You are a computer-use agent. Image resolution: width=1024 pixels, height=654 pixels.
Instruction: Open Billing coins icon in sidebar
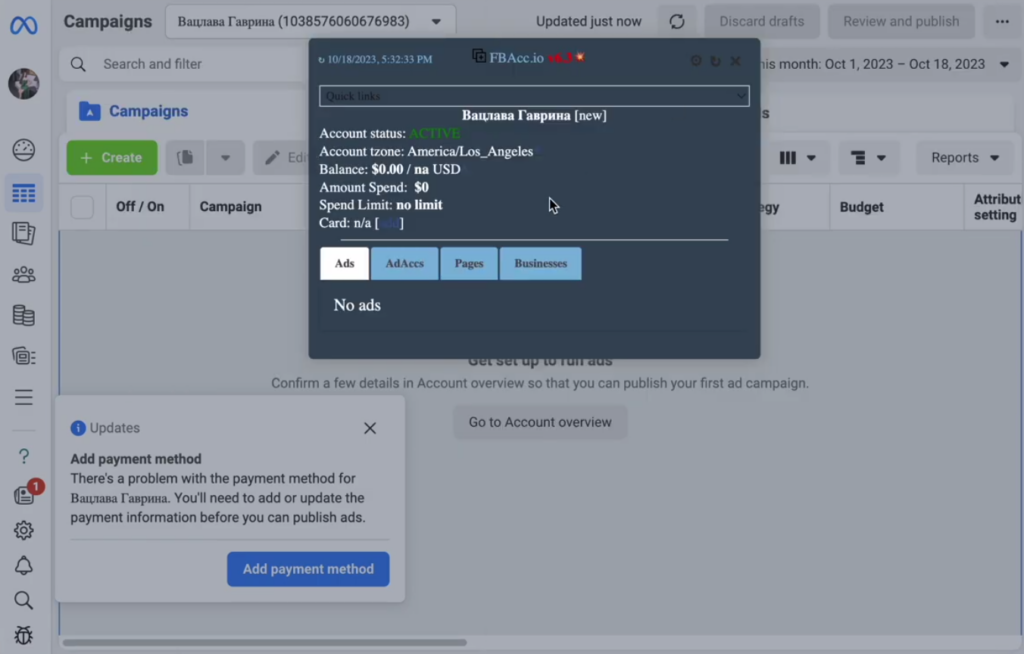tap(24, 315)
